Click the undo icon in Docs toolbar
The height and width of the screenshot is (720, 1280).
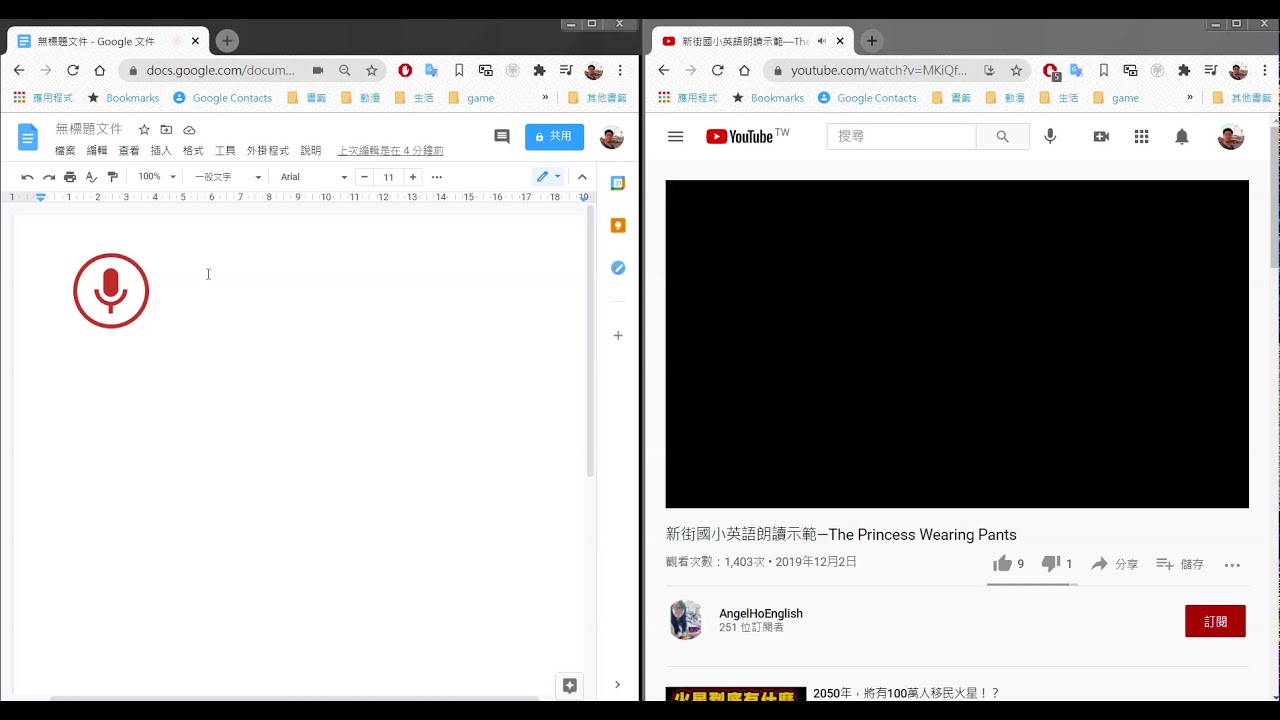[27, 177]
